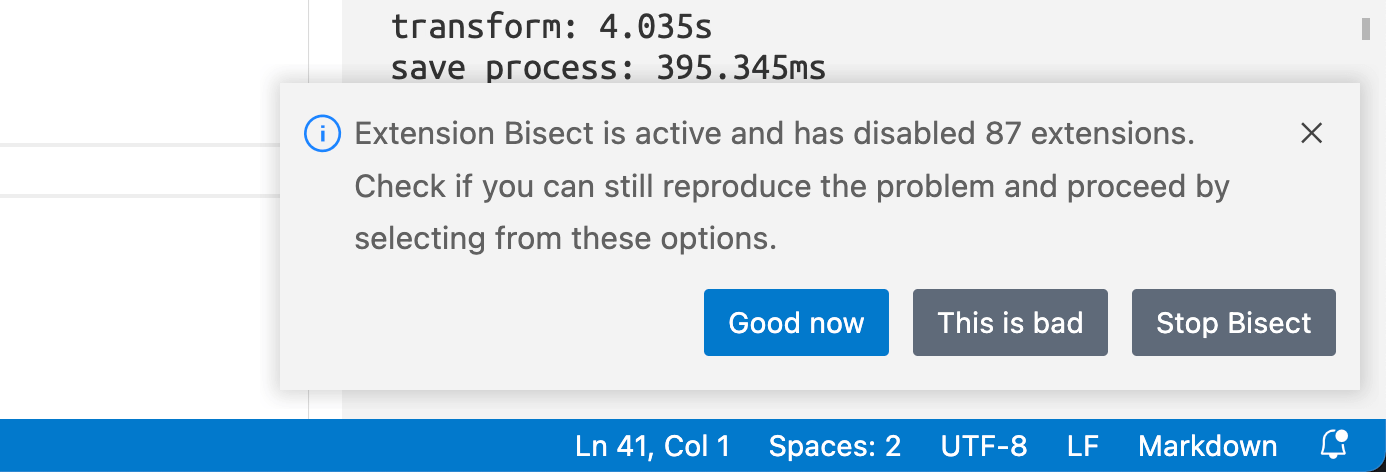
Task: Report the issue persists with This is bad
Action: coord(1010,323)
